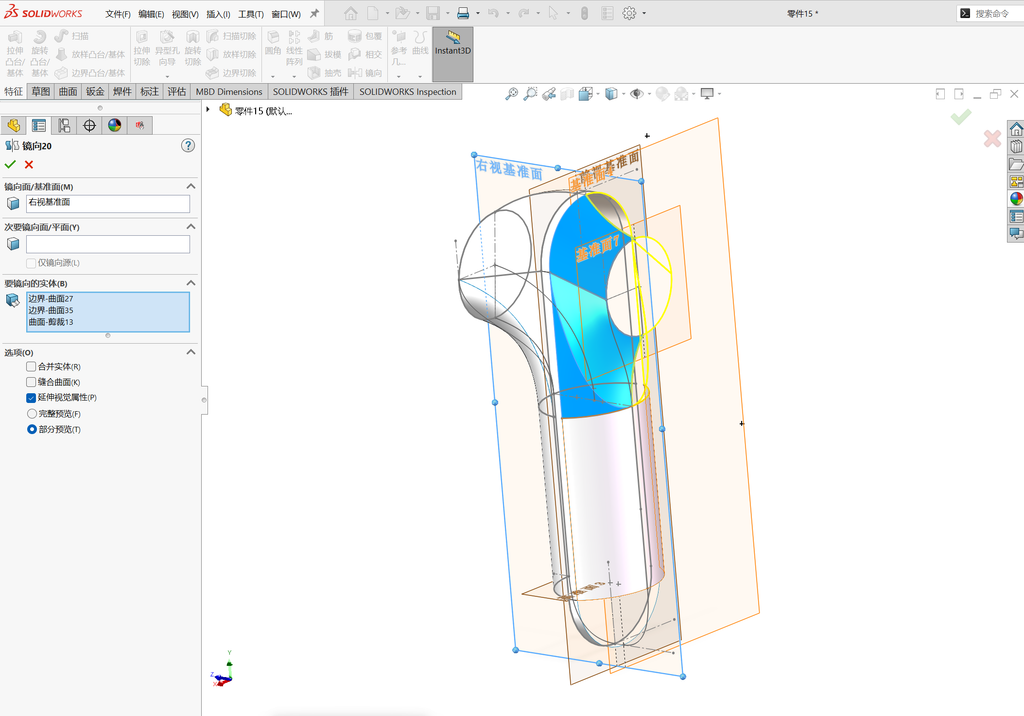Select the 完整预览(F) radio button
Screen dimensions: 1024x716
31,414
